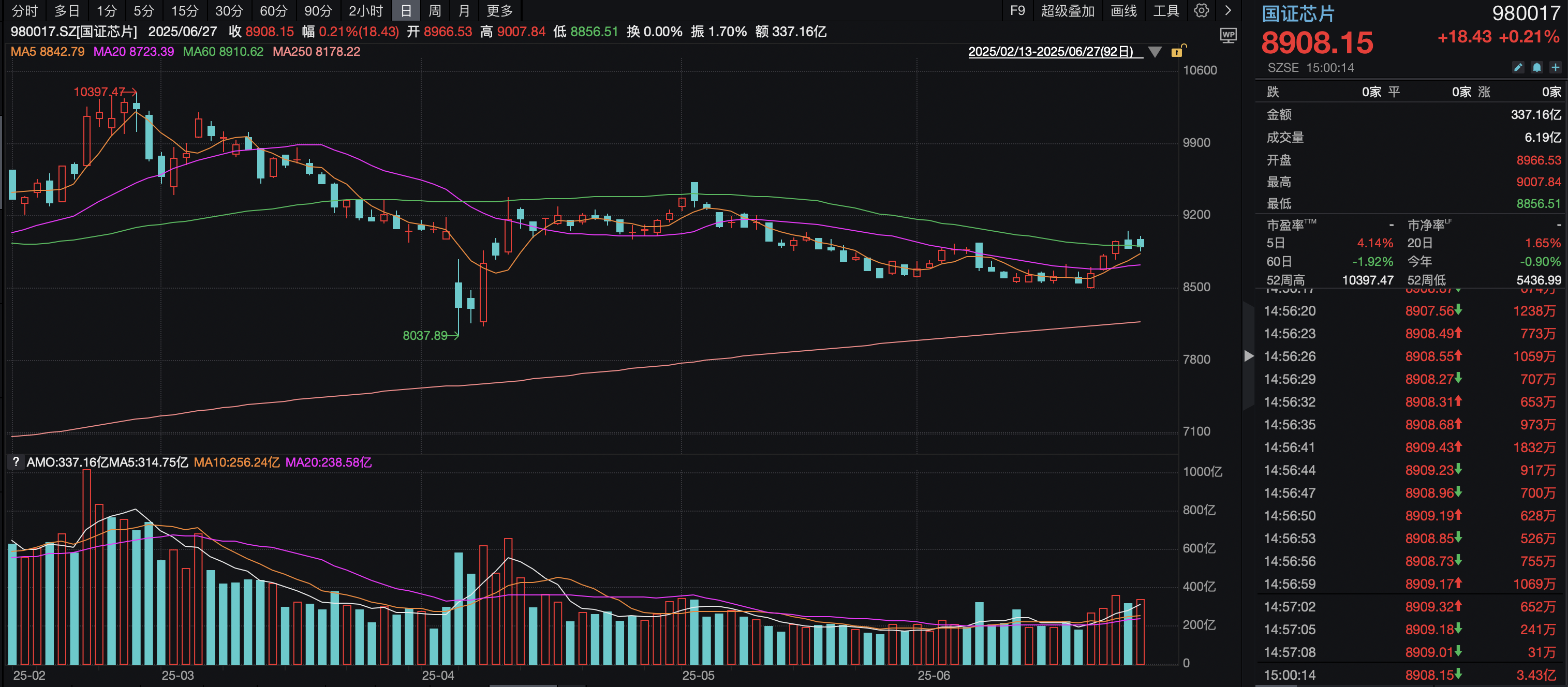Open the 更多 periods menu

click(500, 10)
